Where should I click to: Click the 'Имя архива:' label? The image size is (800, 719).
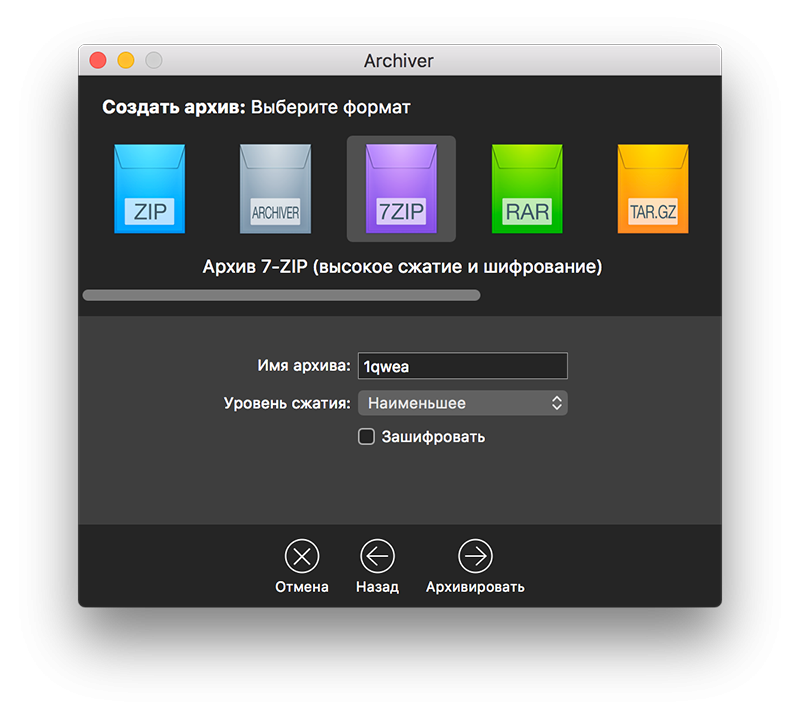click(304, 365)
